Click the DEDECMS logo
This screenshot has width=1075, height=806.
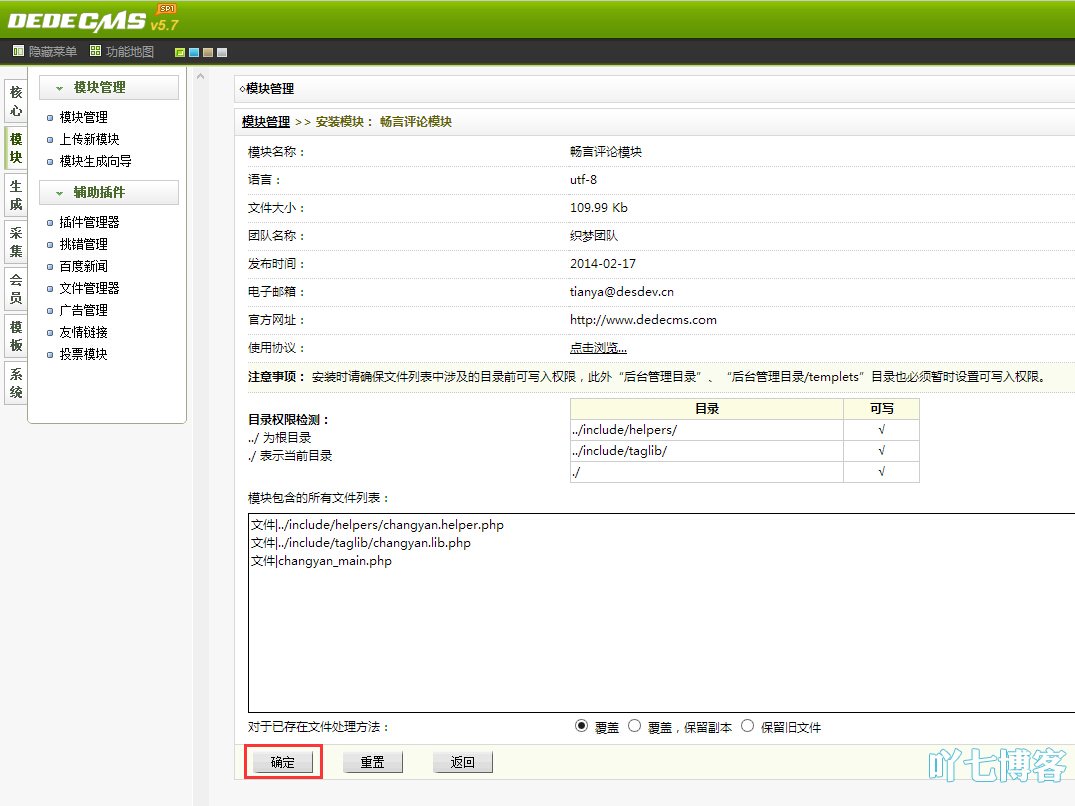(x=77, y=20)
